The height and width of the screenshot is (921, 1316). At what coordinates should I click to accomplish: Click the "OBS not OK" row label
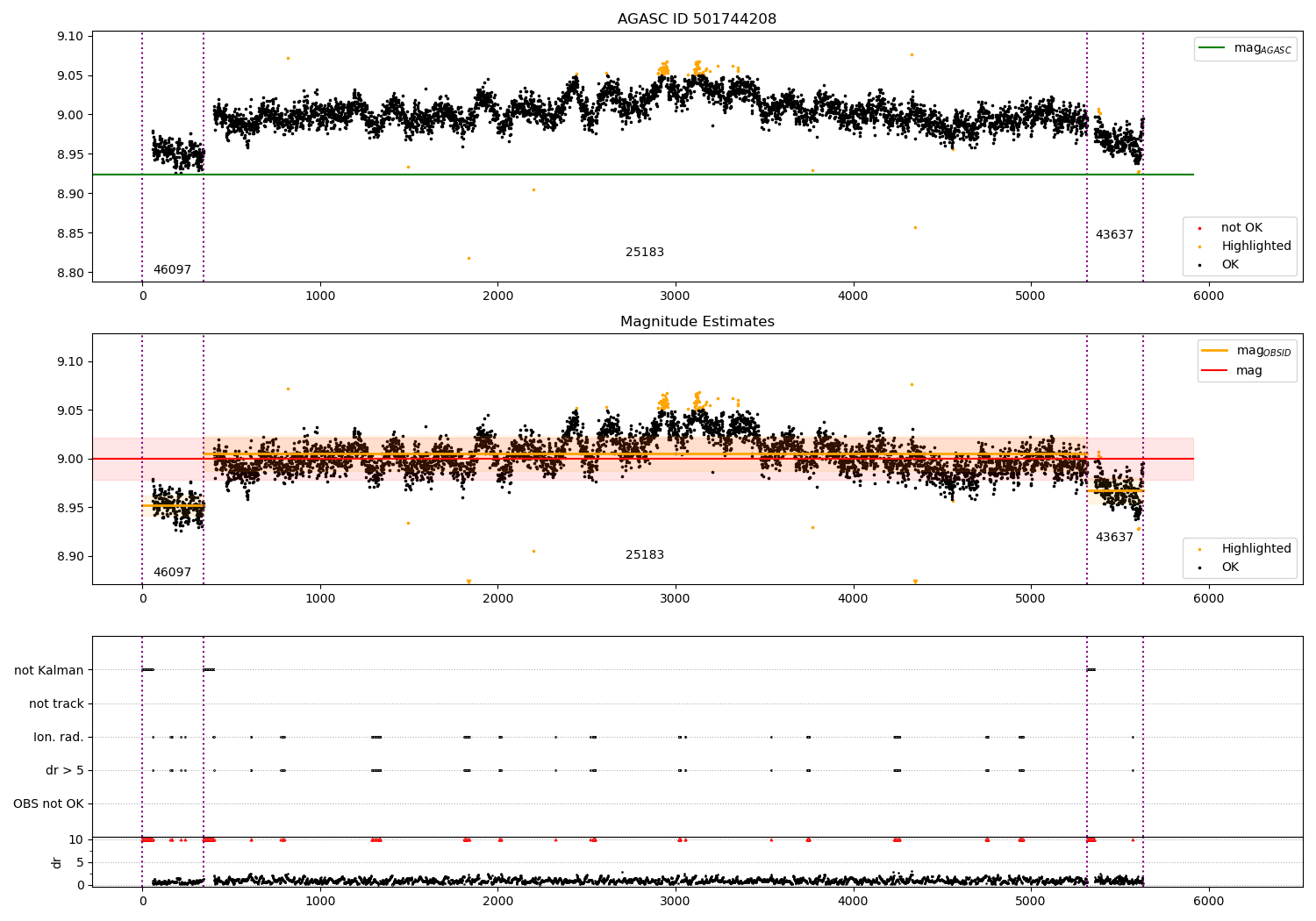click(x=48, y=804)
